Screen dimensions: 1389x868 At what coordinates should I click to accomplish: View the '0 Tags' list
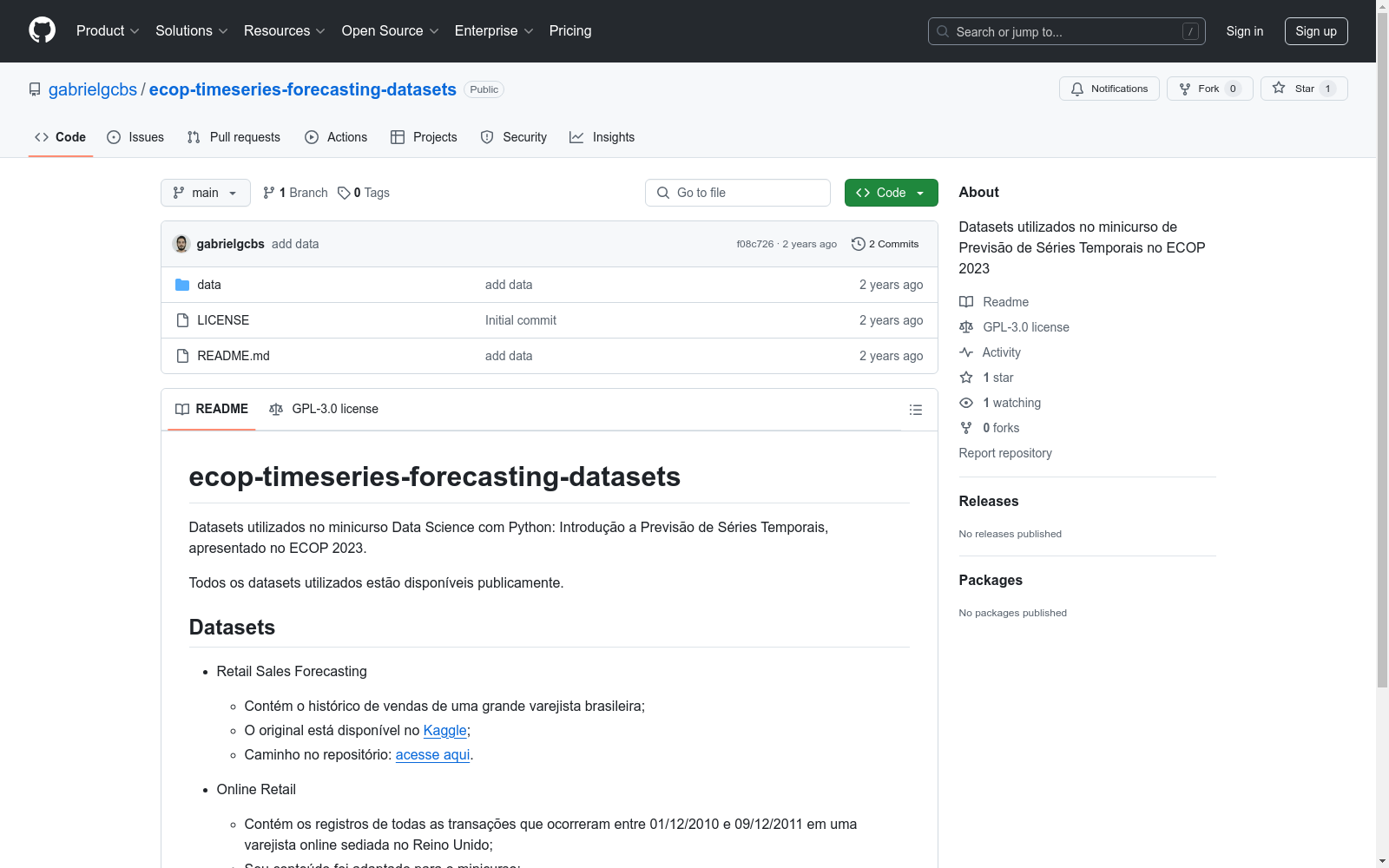pyautogui.click(x=364, y=193)
